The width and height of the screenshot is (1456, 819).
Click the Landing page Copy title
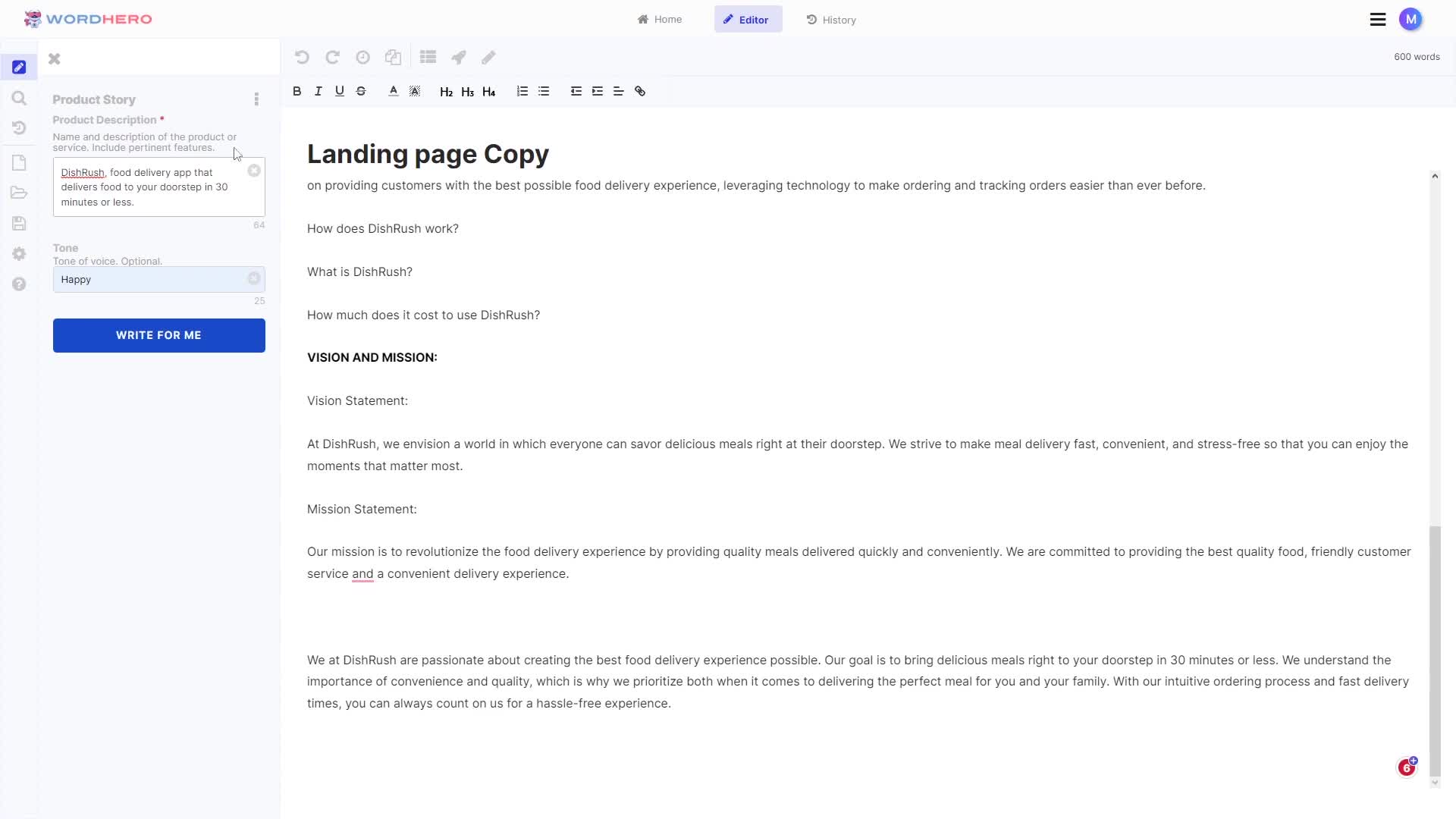pos(428,154)
